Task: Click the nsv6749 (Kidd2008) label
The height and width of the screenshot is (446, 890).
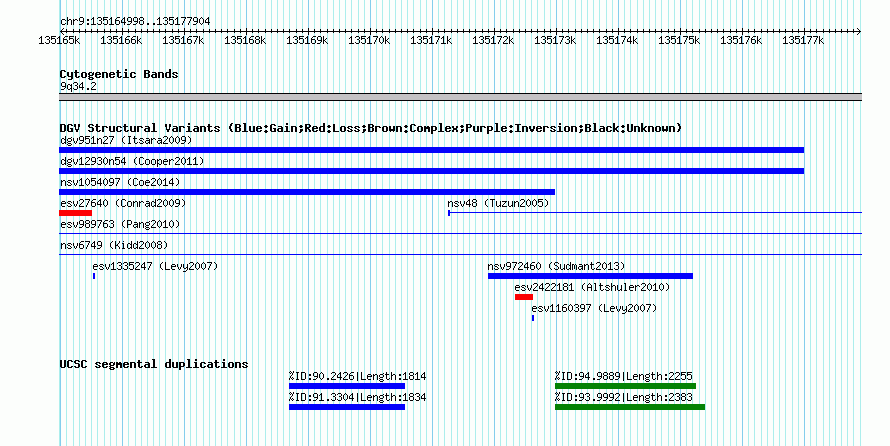Action: coord(114,245)
